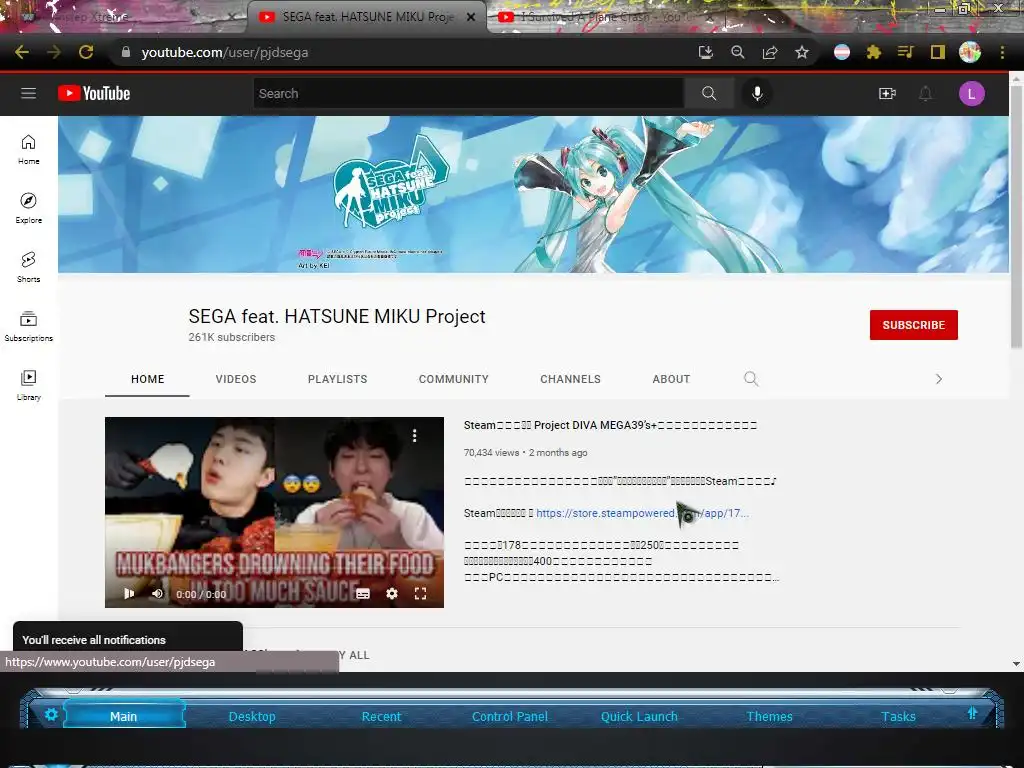Click the channel name heading
Screen dimensions: 1024x768
[x=337, y=316]
